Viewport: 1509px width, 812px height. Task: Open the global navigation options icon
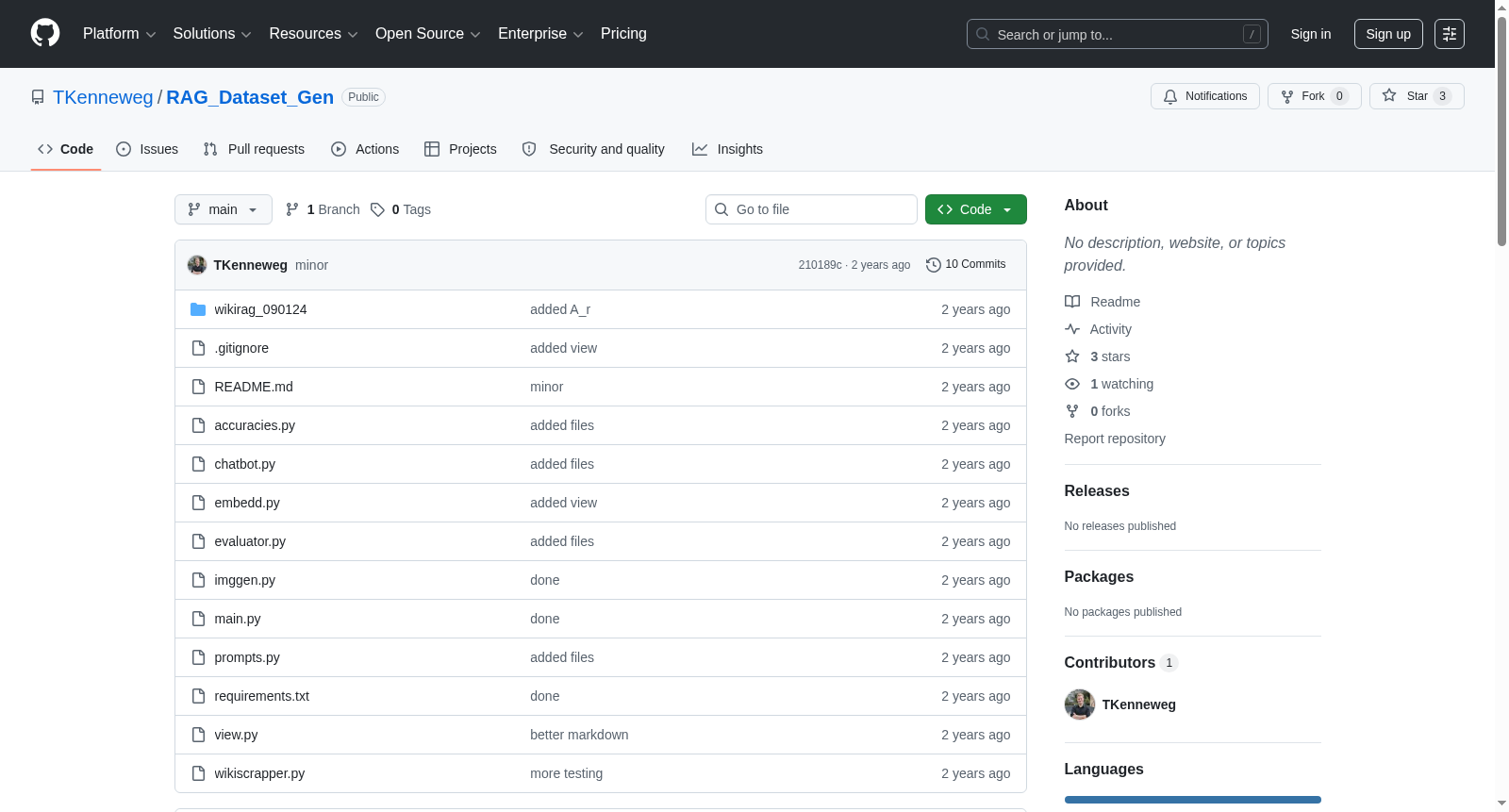click(x=1450, y=34)
